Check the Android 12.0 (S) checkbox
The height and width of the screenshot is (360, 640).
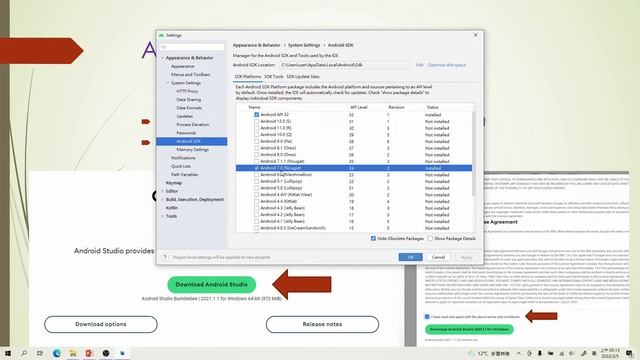256,121
